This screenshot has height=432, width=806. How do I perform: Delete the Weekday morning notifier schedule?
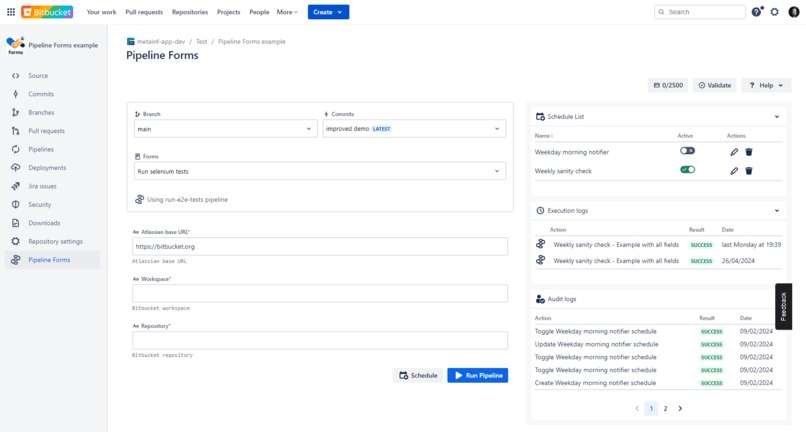(x=749, y=152)
